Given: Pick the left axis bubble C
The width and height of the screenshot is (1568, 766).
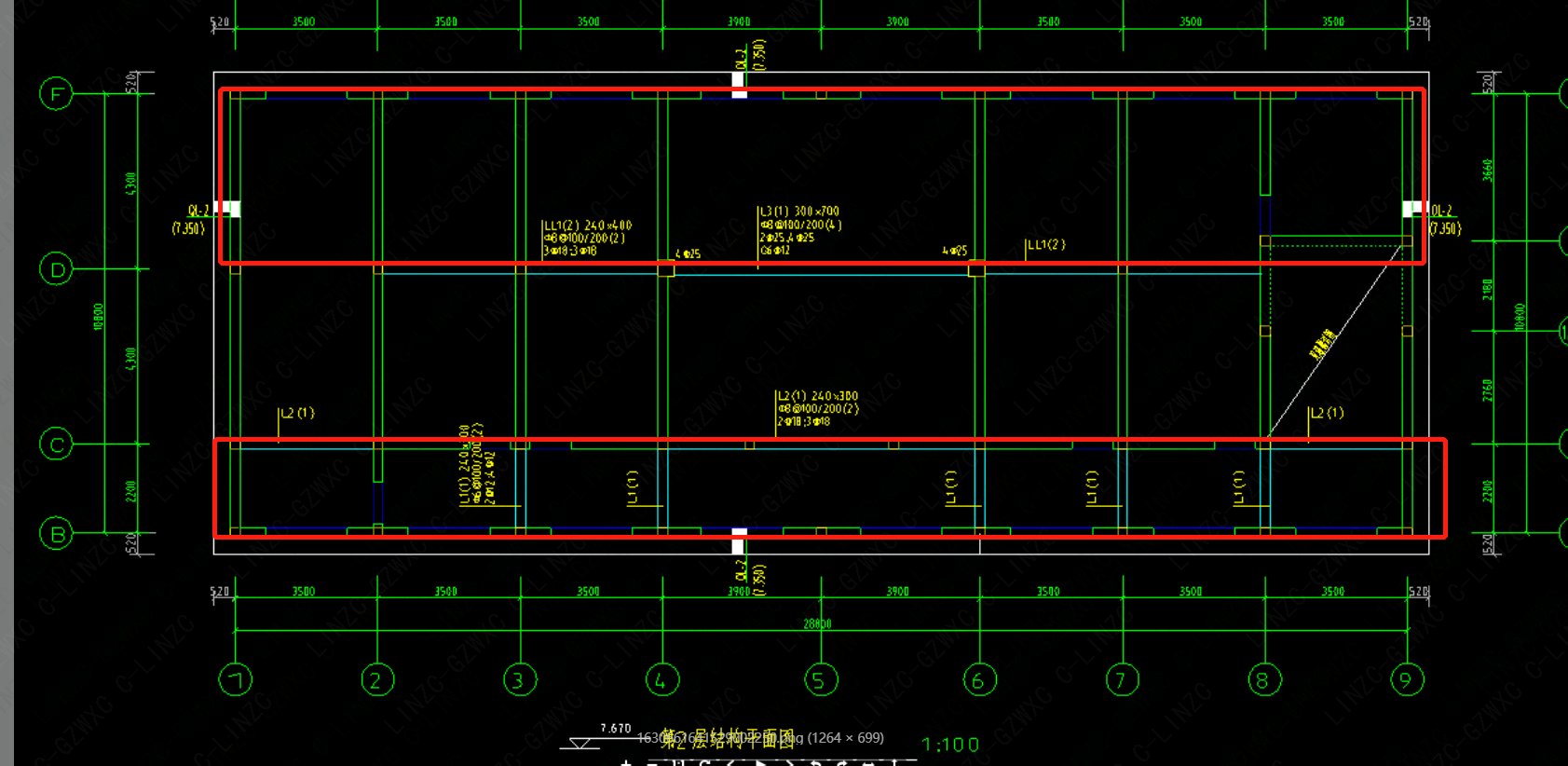Looking at the screenshot, I should [57, 444].
